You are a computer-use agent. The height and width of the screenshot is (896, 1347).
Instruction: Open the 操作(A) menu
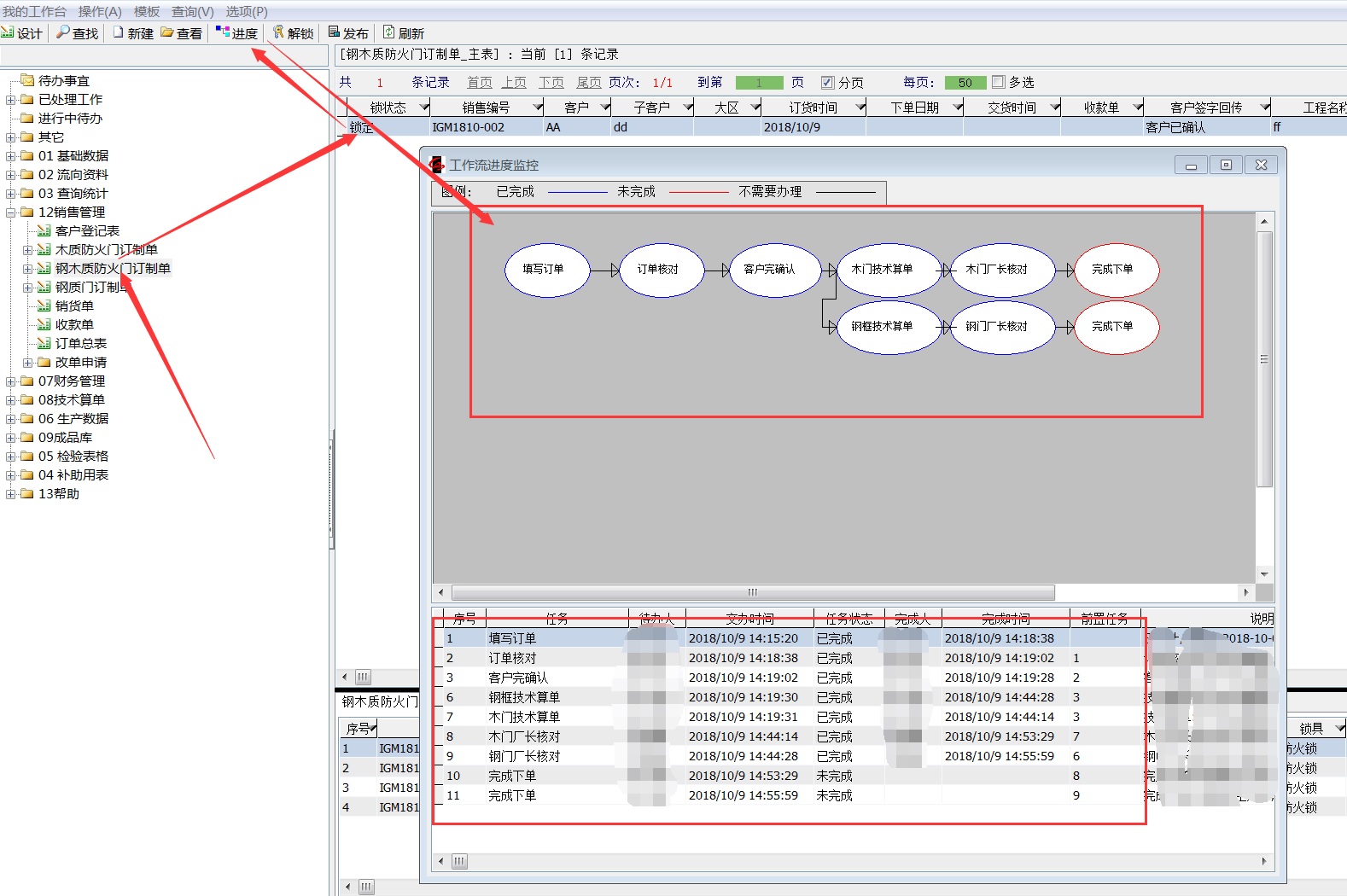pos(100,11)
